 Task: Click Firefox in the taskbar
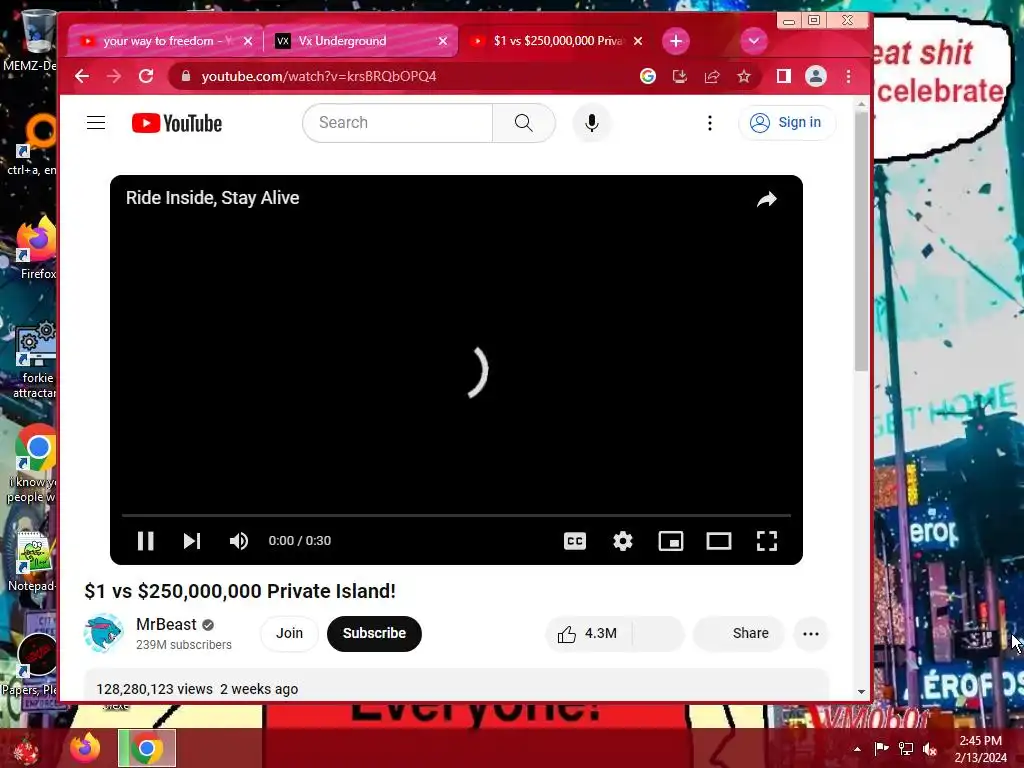click(x=86, y=748)
